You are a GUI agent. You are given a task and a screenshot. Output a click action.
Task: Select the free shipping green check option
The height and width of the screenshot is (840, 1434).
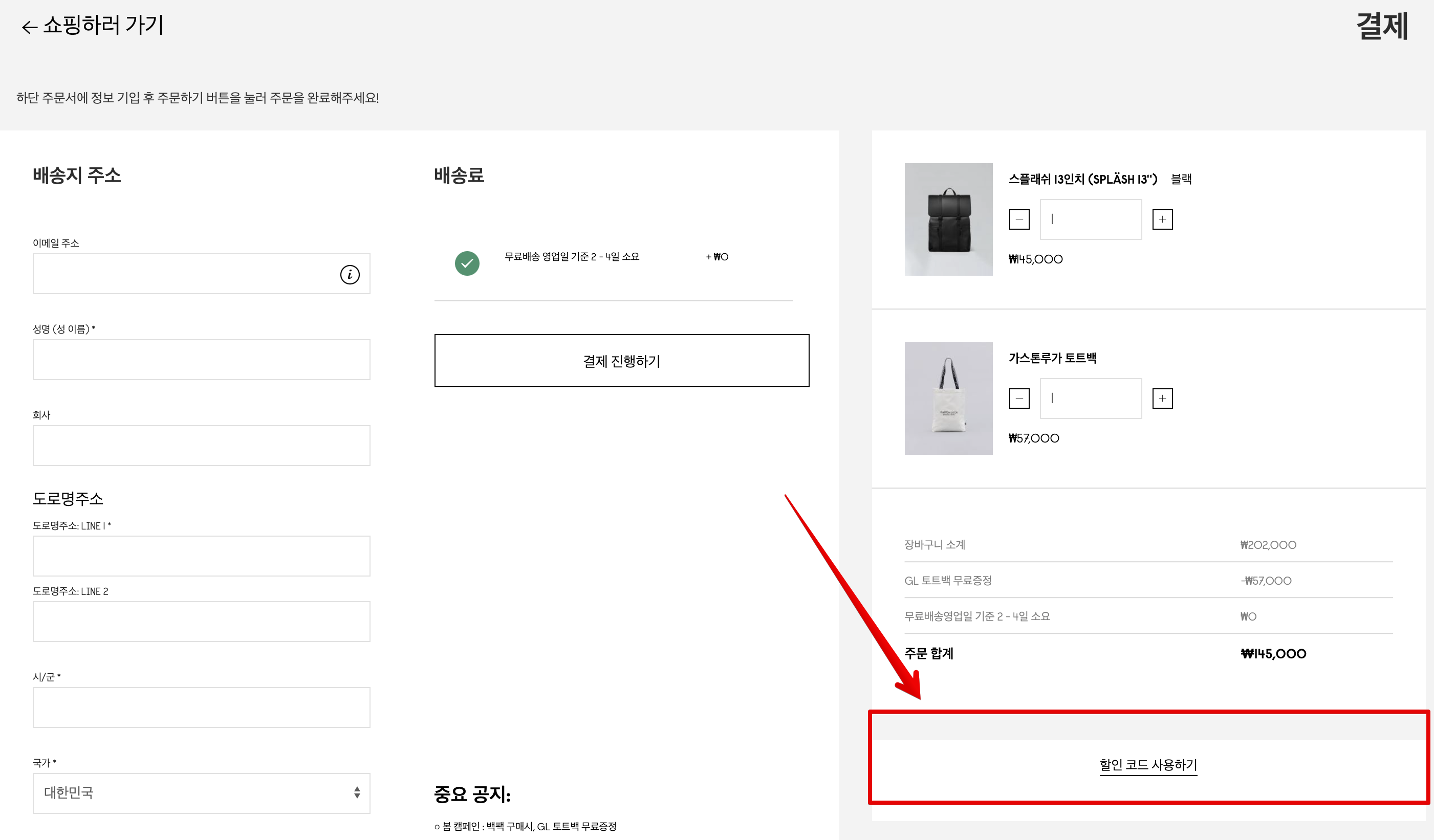coord(467,263)
